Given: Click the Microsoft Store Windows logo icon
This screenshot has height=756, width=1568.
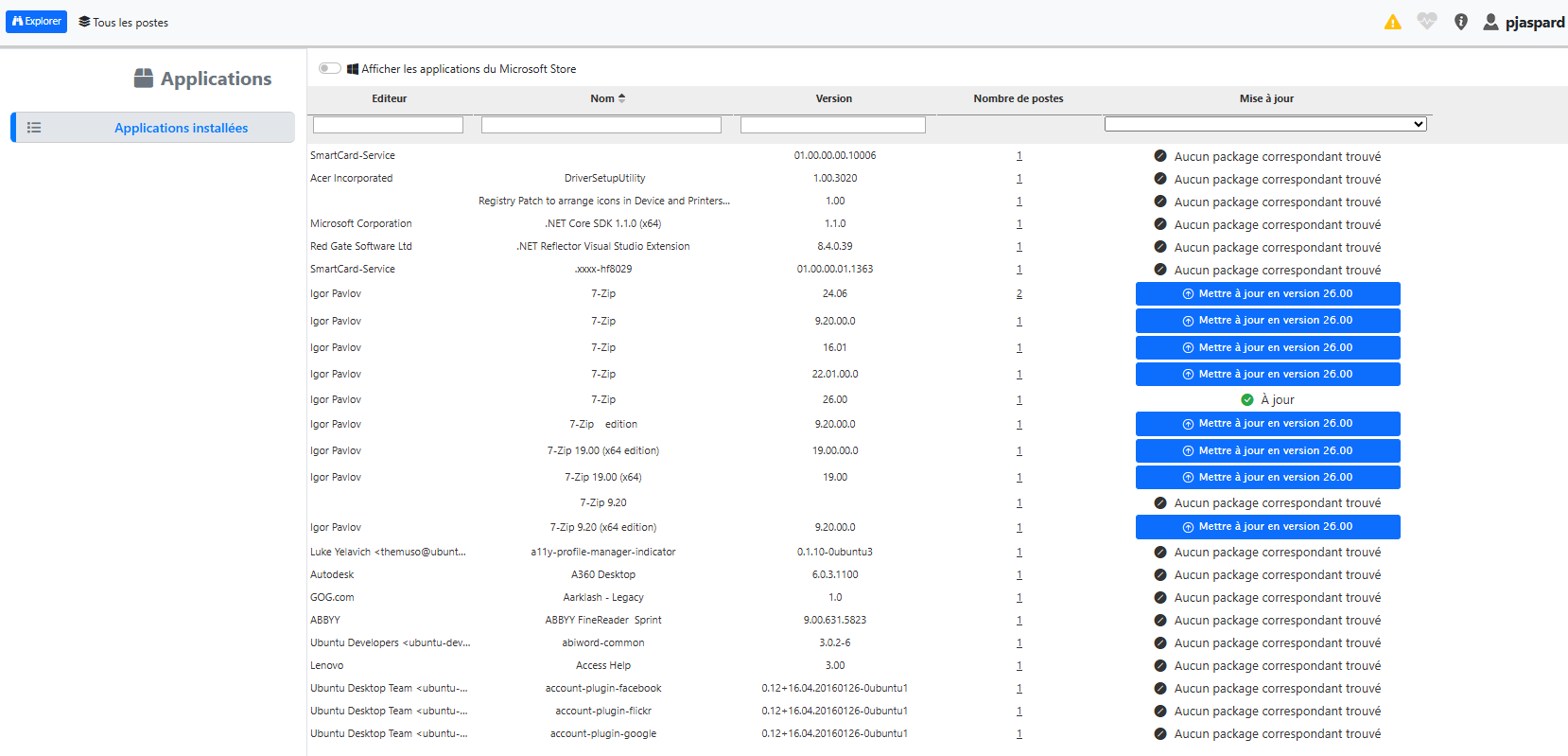Looking at the screenshot, I should tap(353, 69).
